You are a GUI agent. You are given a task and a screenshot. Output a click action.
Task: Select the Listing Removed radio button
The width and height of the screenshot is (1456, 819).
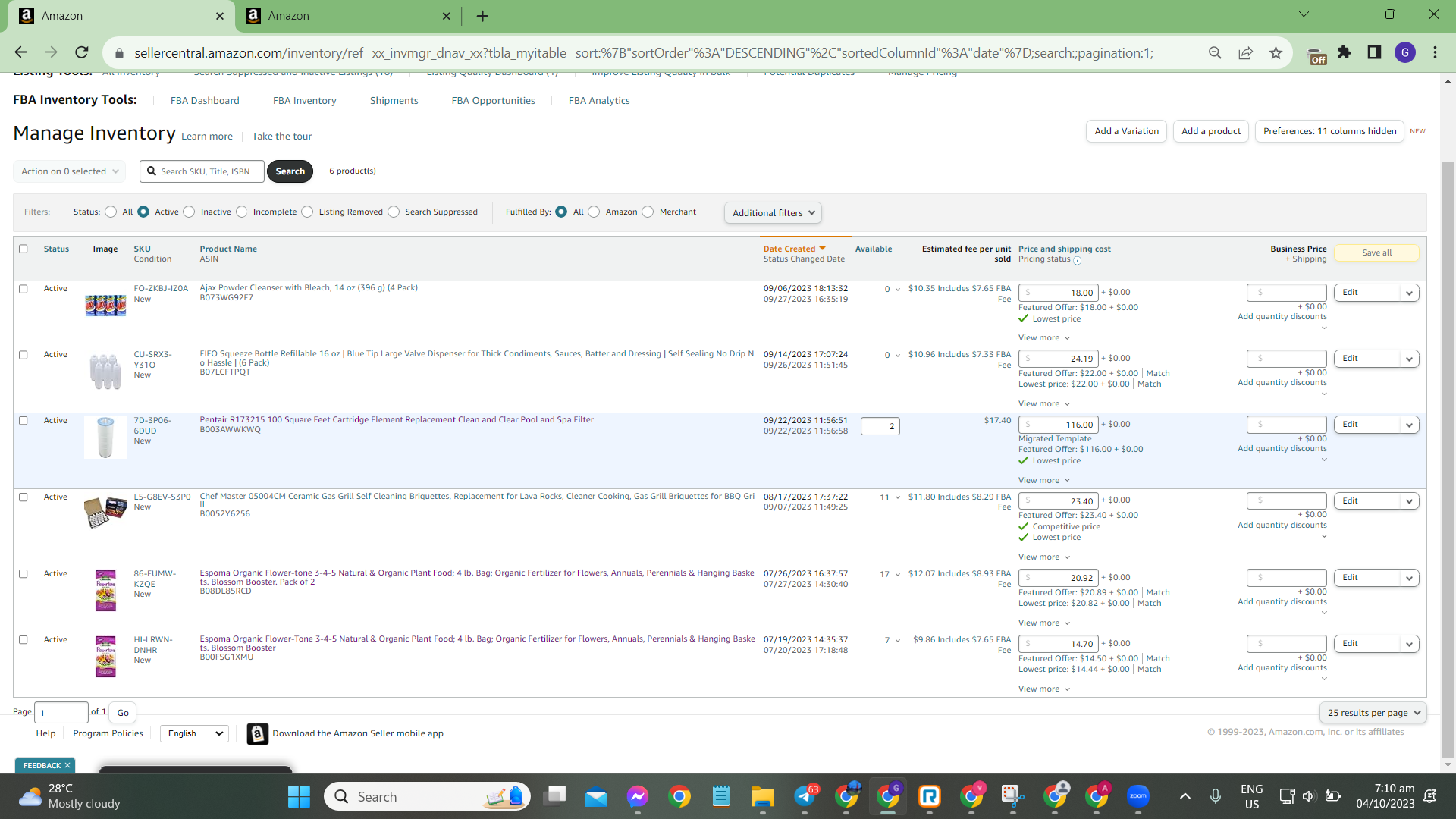click(x=307, y=212)
